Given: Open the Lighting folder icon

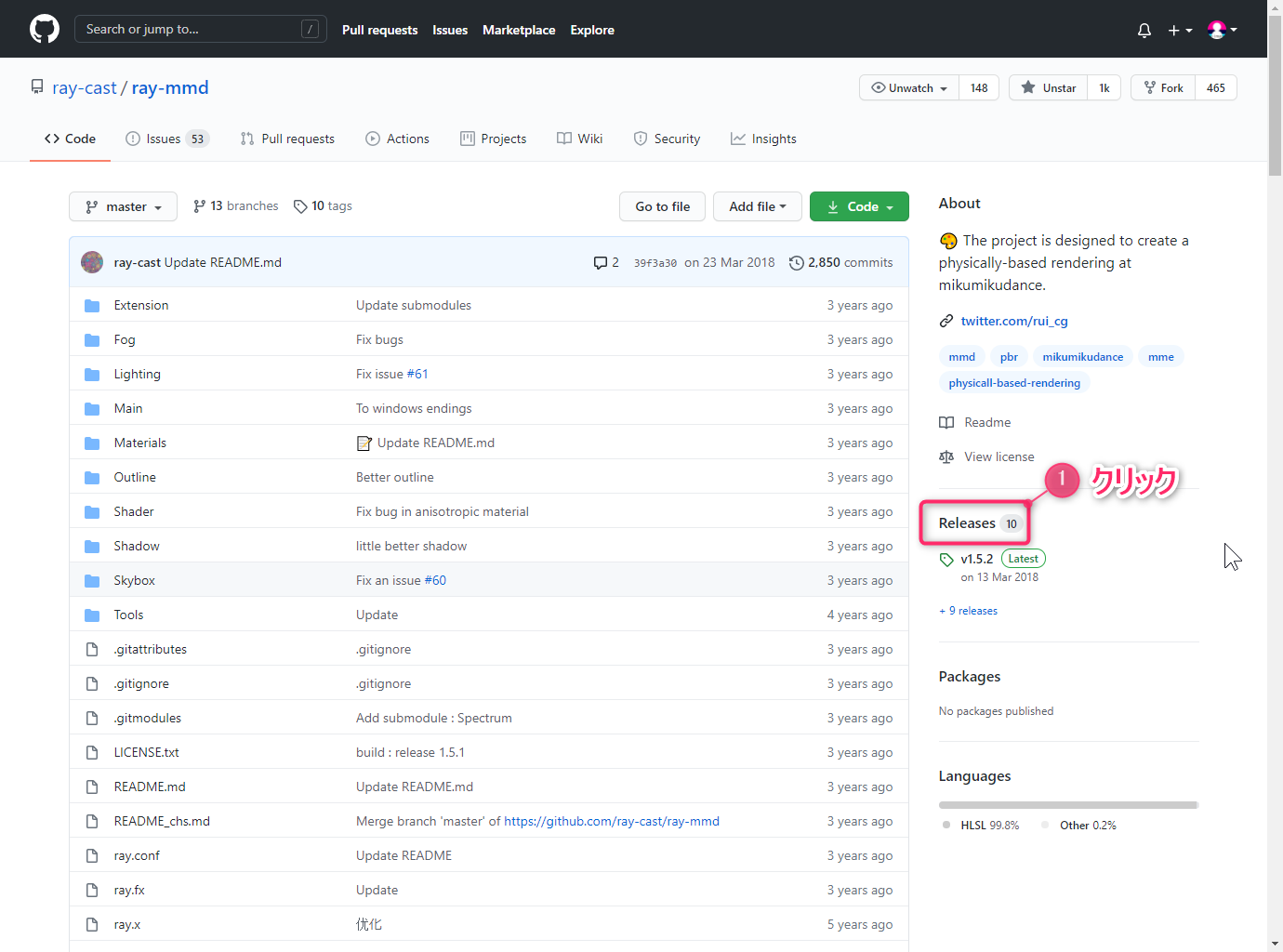Looking at the screenshot, I should click(x=92, y=374).
